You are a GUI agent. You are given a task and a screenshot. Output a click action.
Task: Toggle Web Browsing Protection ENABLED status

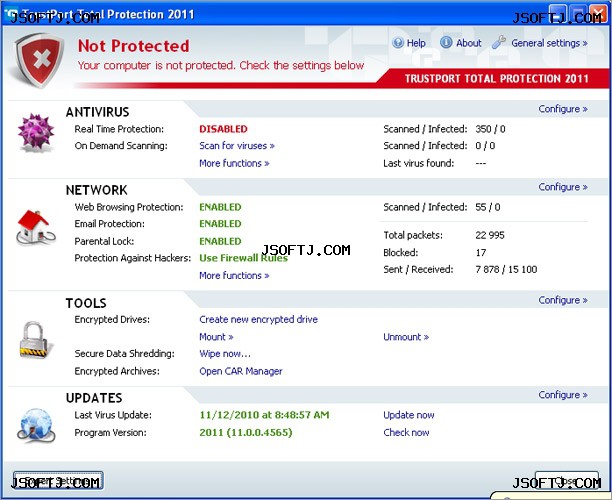point(220,207)
